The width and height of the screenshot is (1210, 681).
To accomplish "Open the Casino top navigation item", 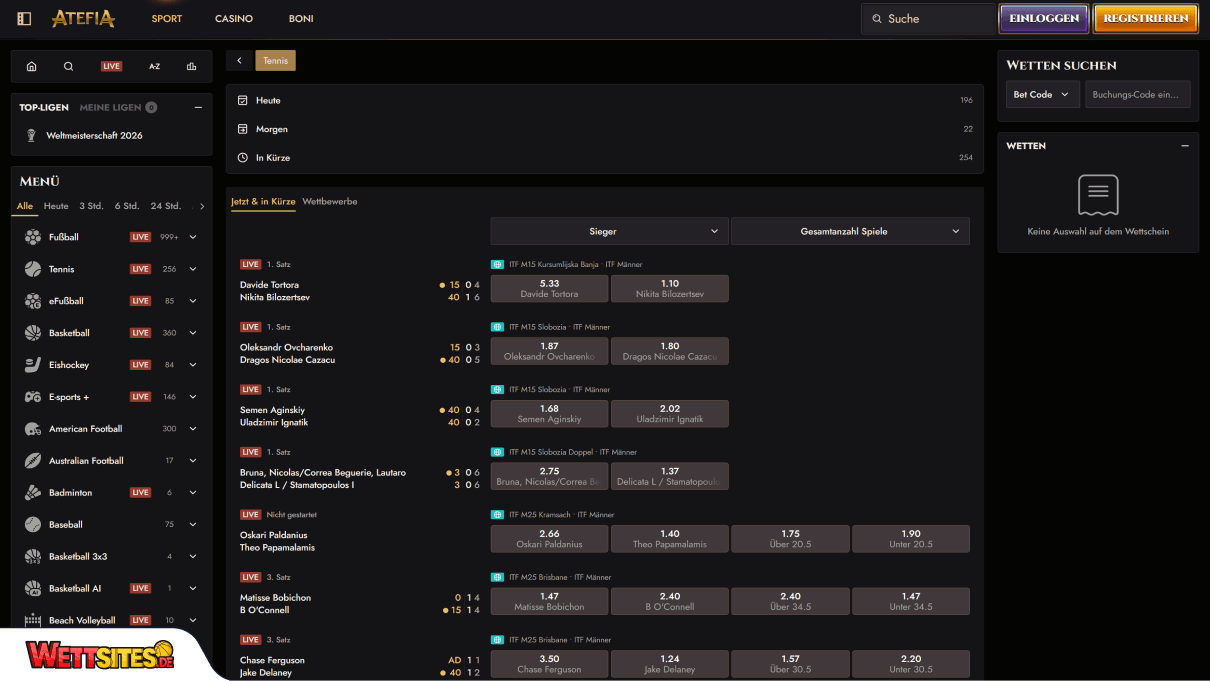I will click(234, 19).
